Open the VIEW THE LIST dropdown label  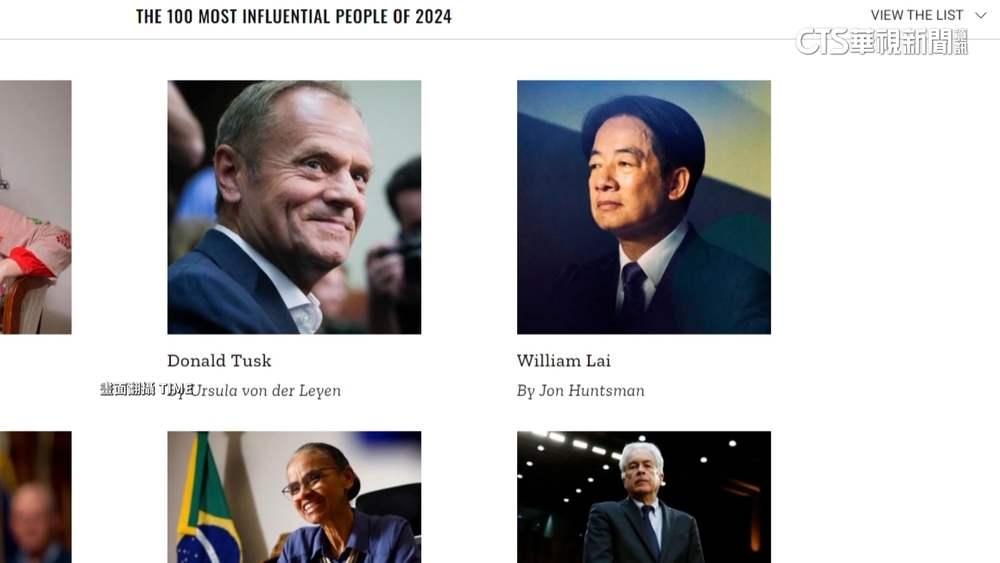[916, 15]
